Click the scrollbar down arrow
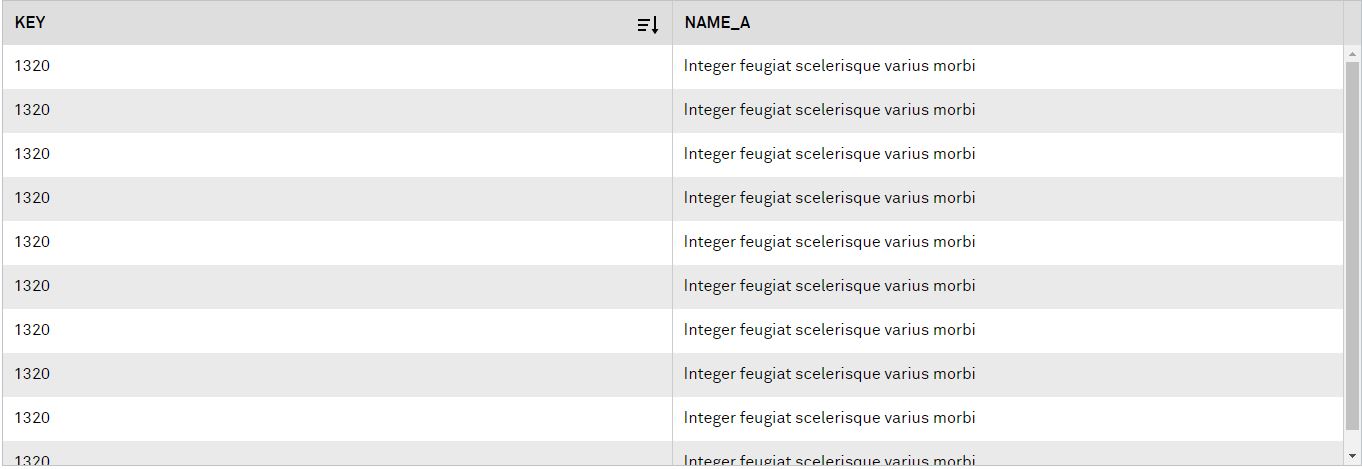This screenshot has width=1362, height=469. (1352, 457)
